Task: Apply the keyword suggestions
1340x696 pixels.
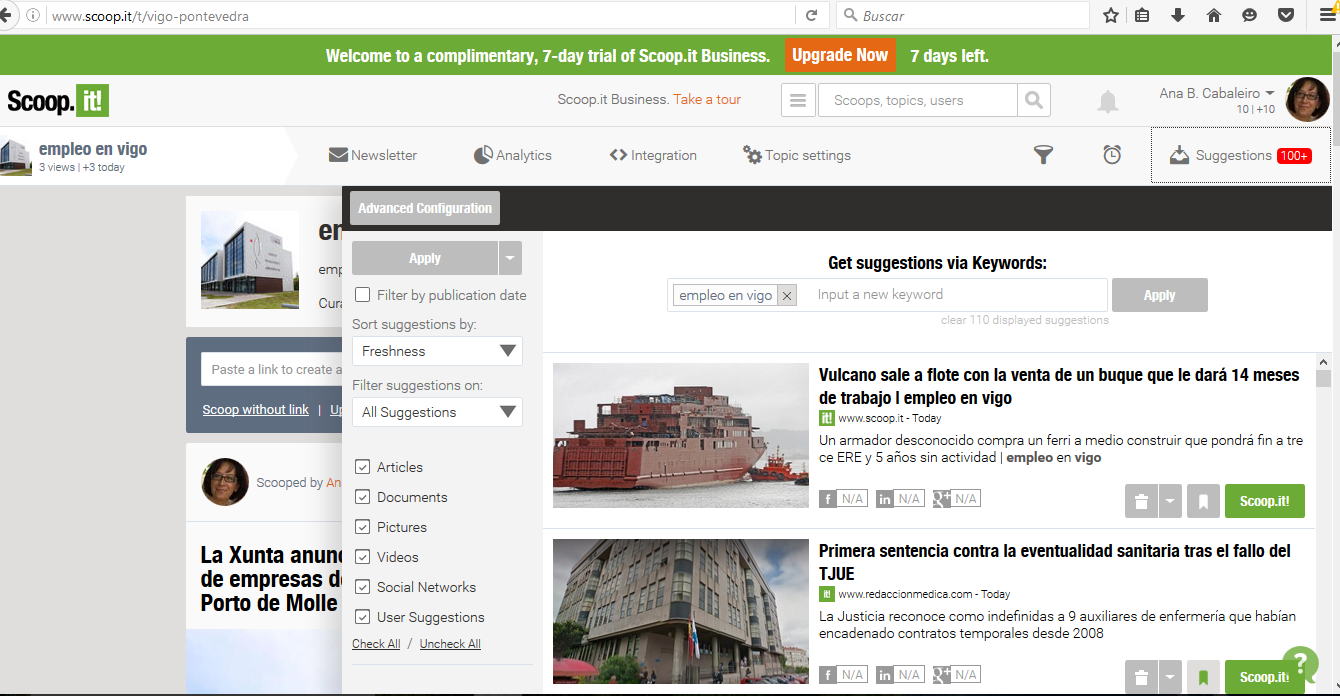Action: [x=1159, y=295]
